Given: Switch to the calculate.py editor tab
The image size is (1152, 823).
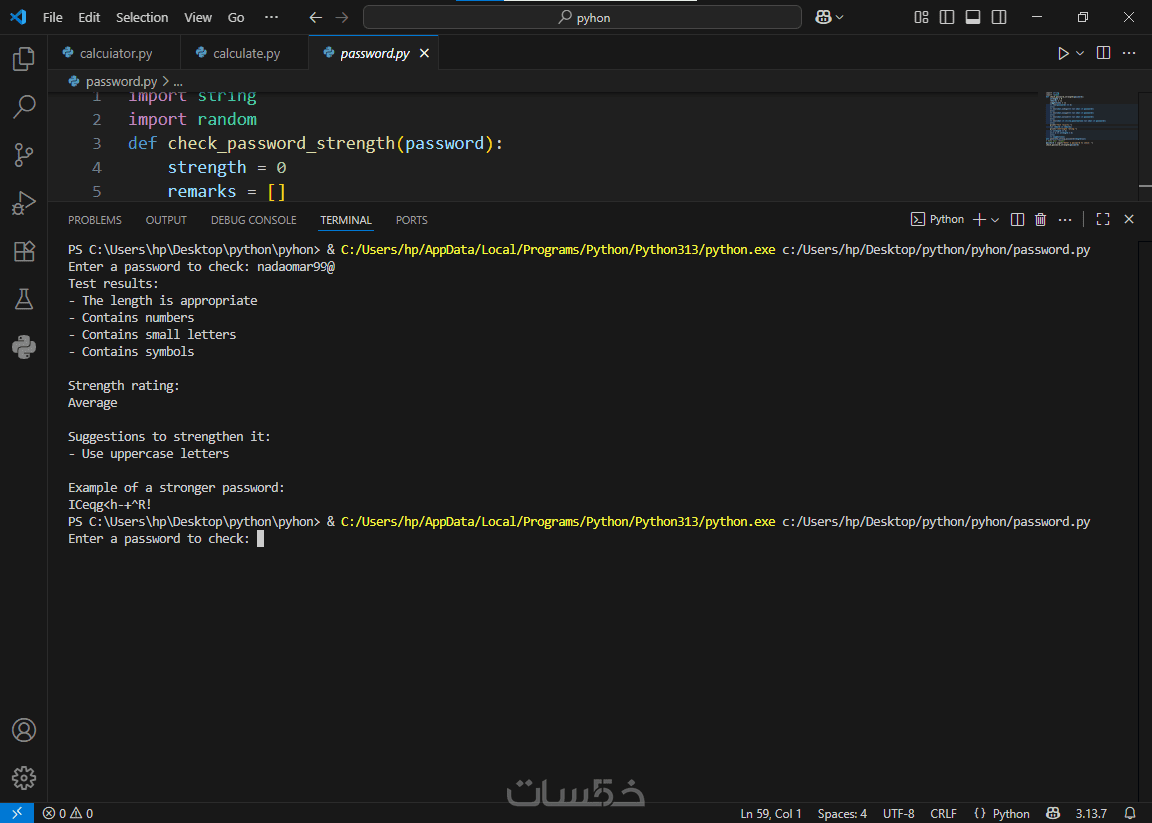Looking at the screenshot, I should coord(246,54).
